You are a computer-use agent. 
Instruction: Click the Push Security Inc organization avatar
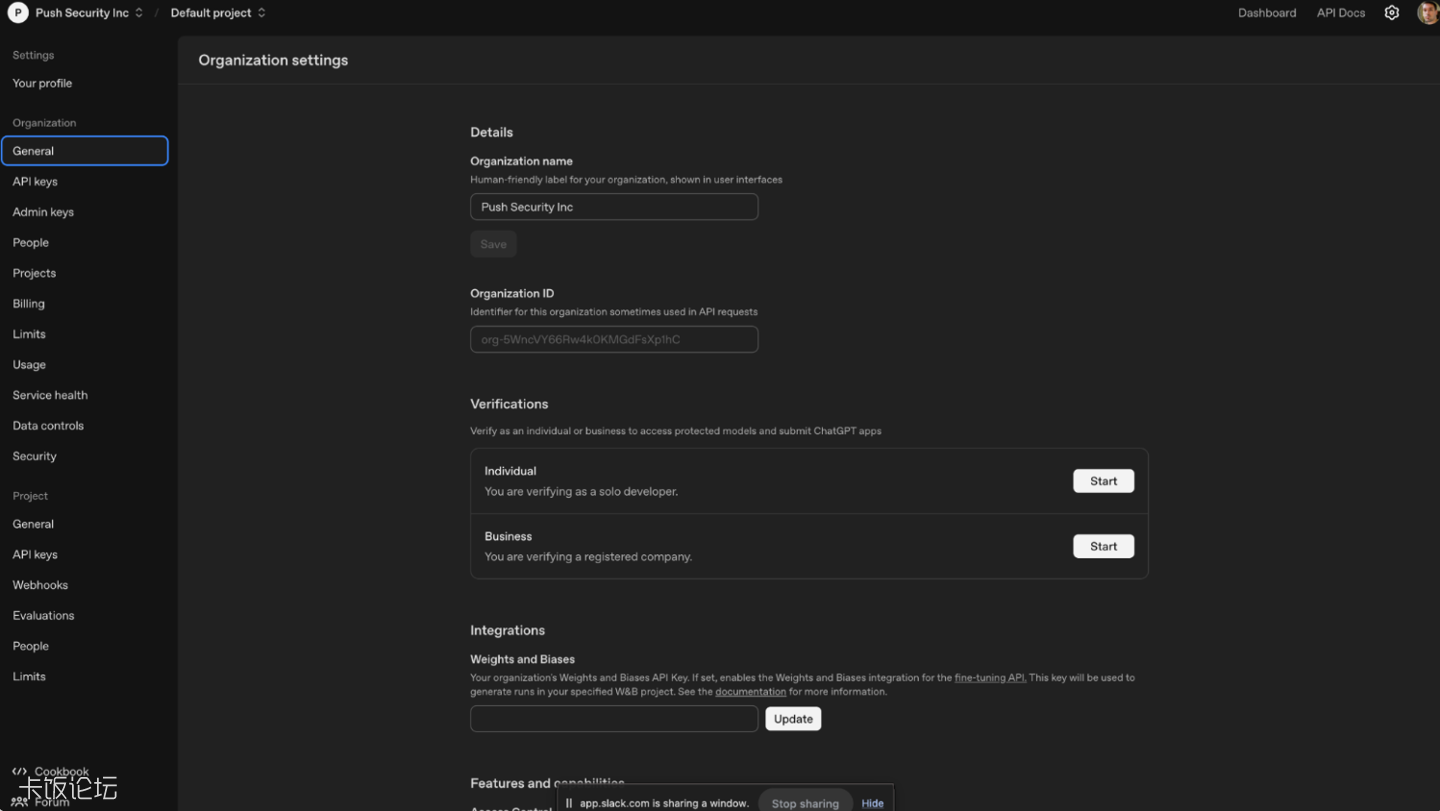pyautogui.click(x=18, y=13)
